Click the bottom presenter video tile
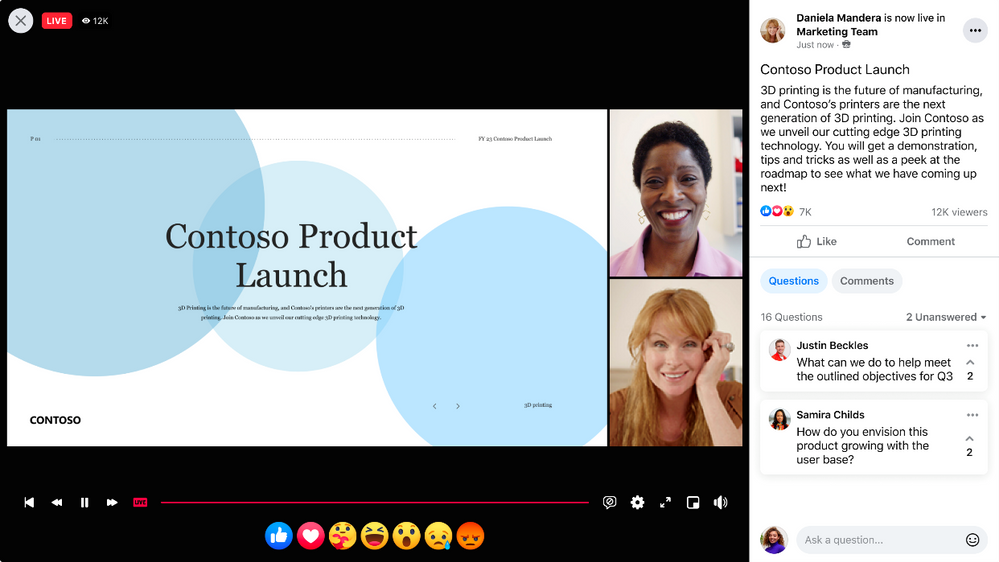This screenshot has height=562, width=999. tap(676, 363)
